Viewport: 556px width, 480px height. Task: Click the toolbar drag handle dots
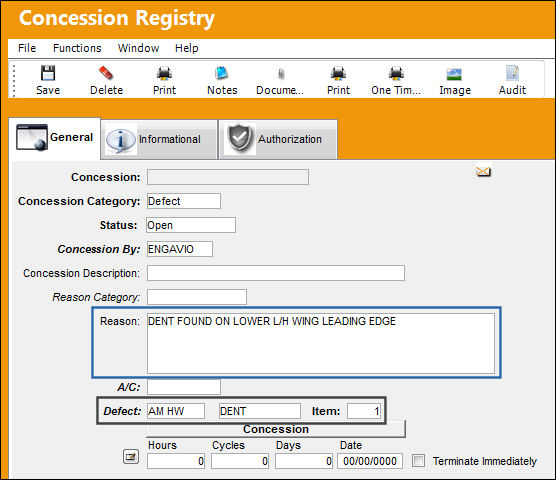coord(14,80)
